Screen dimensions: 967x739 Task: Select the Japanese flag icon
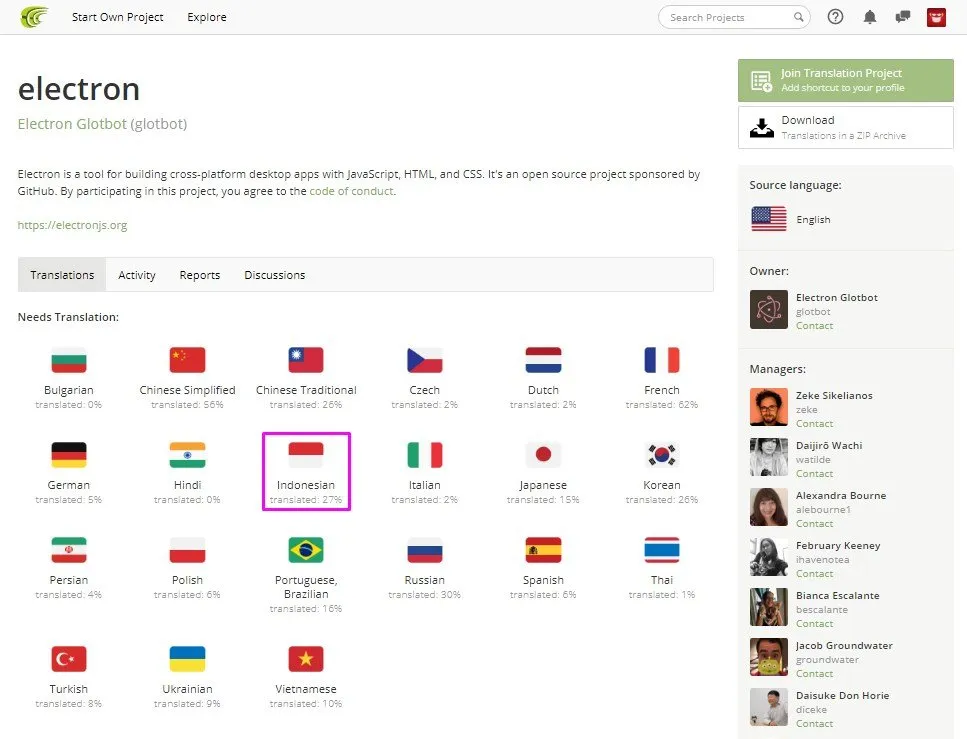click(x=543, y=455)
